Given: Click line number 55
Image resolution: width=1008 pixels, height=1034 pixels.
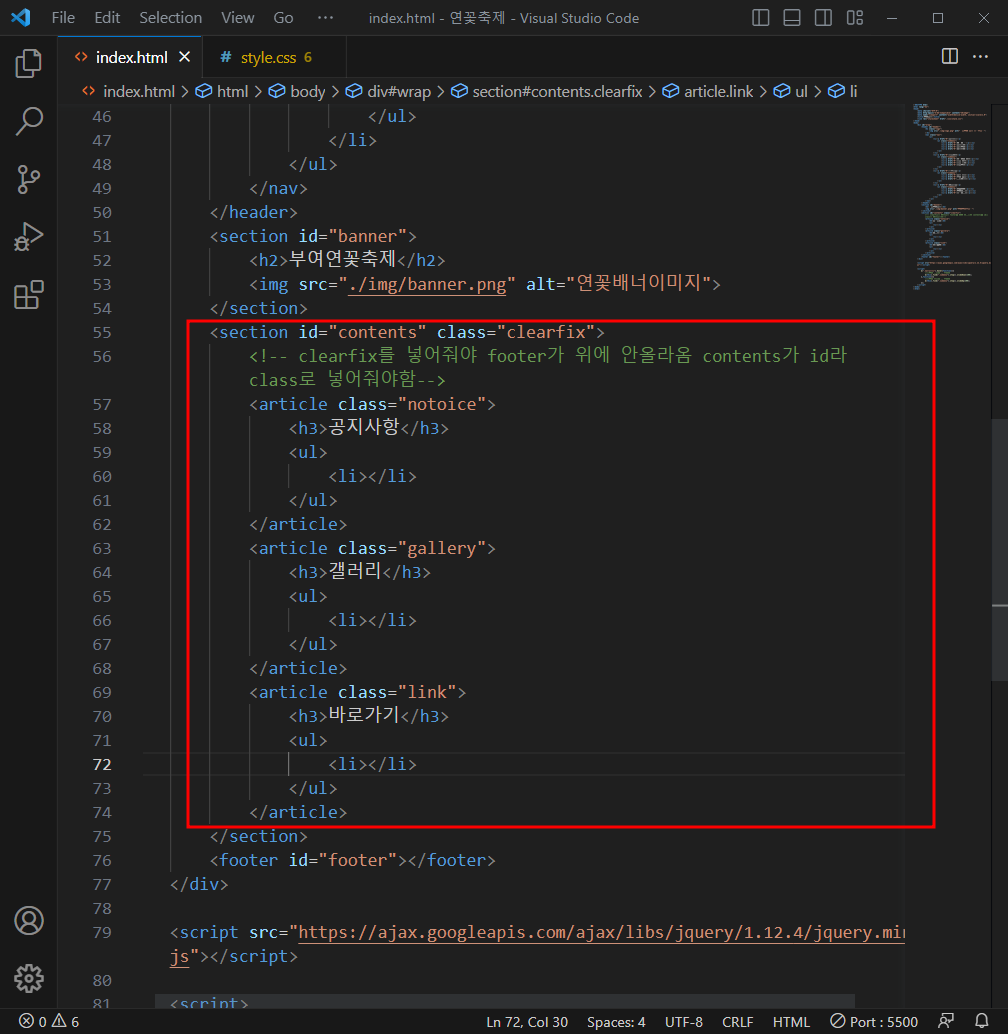Looking at the screenshot, I should tap(102, 332).
